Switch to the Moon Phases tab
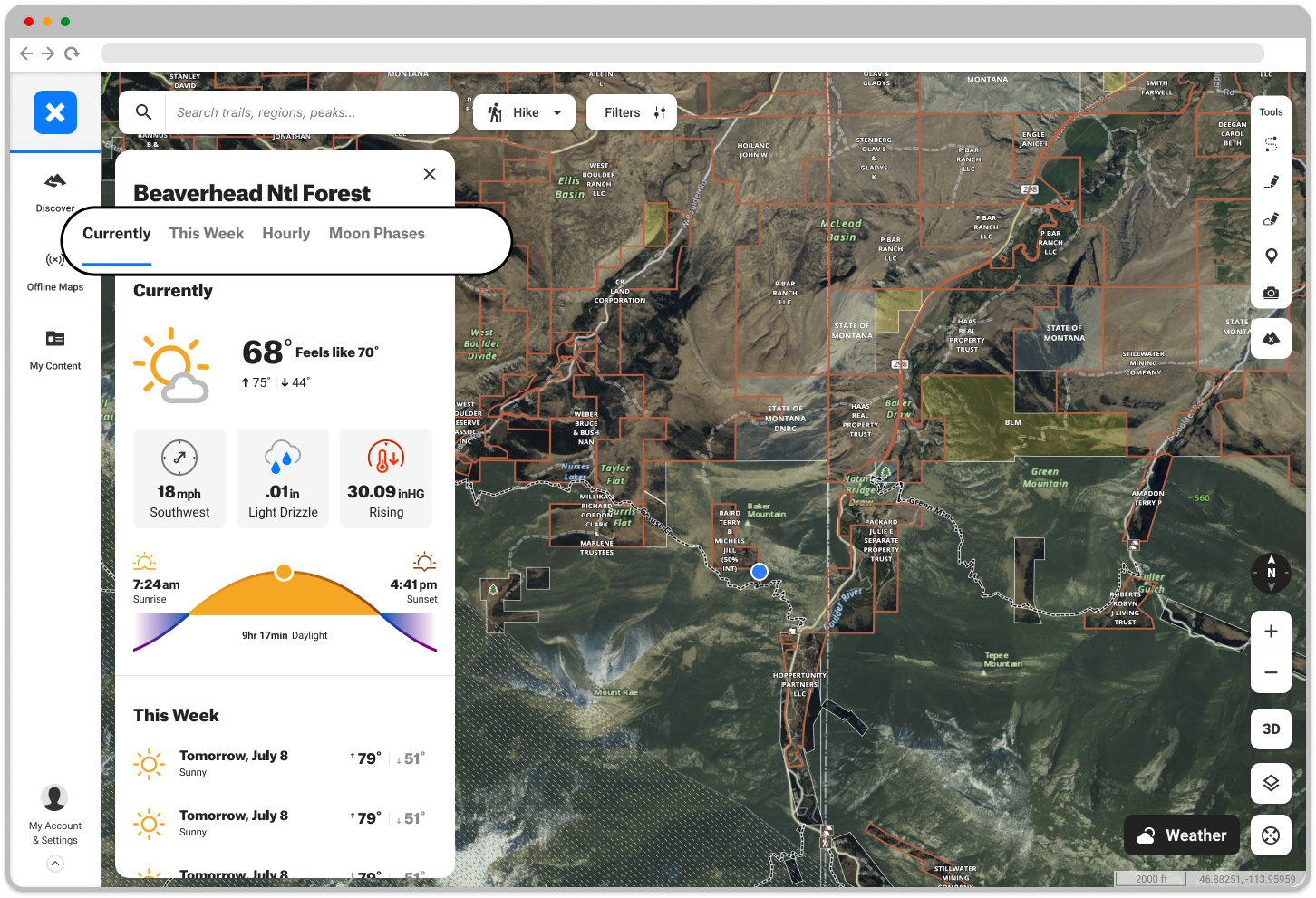The width and height of the screenshot is (1316, 898). pyautogui.click(x=377, y=234)
